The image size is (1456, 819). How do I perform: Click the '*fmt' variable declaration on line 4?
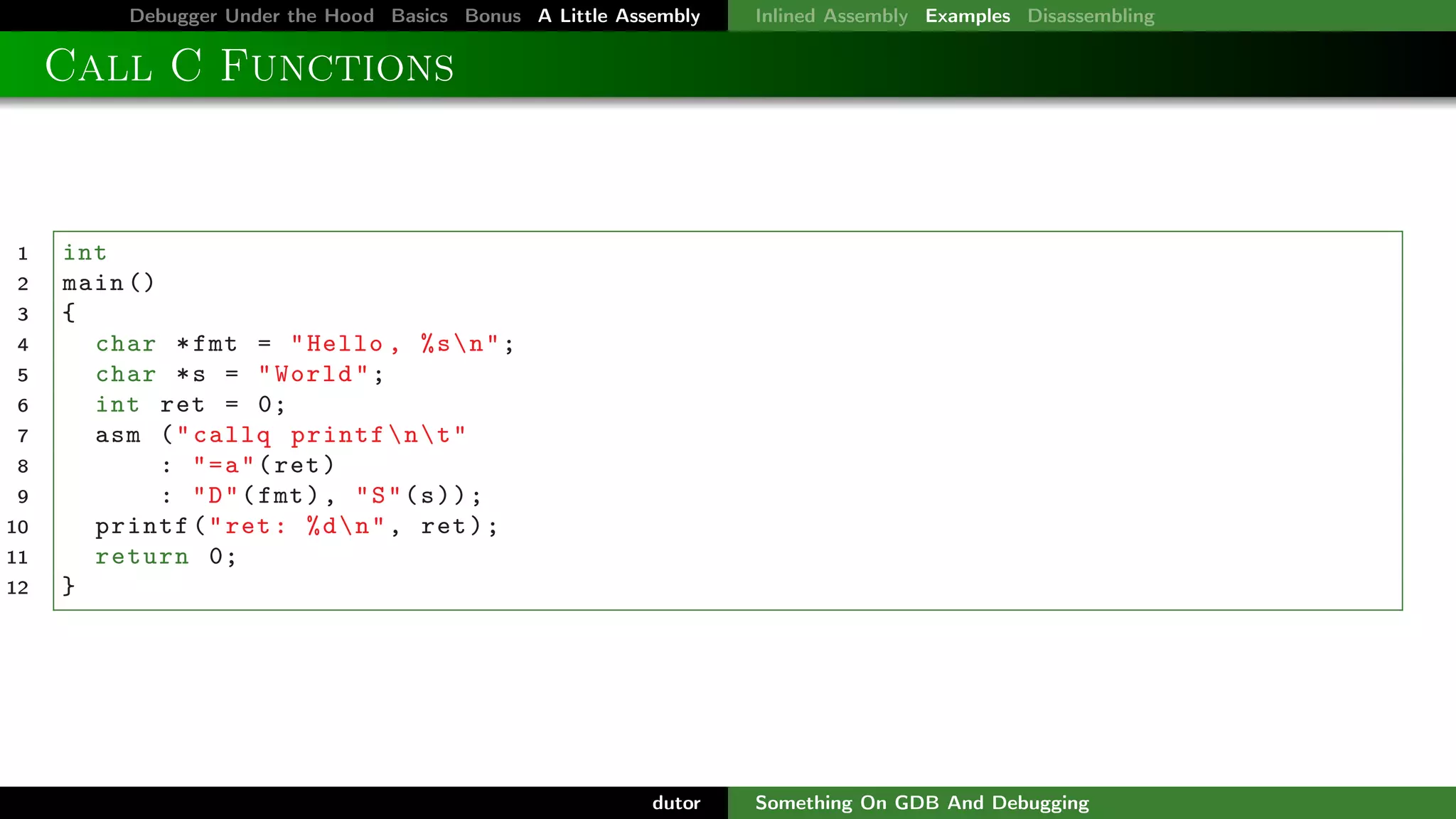tap(206, 343)
